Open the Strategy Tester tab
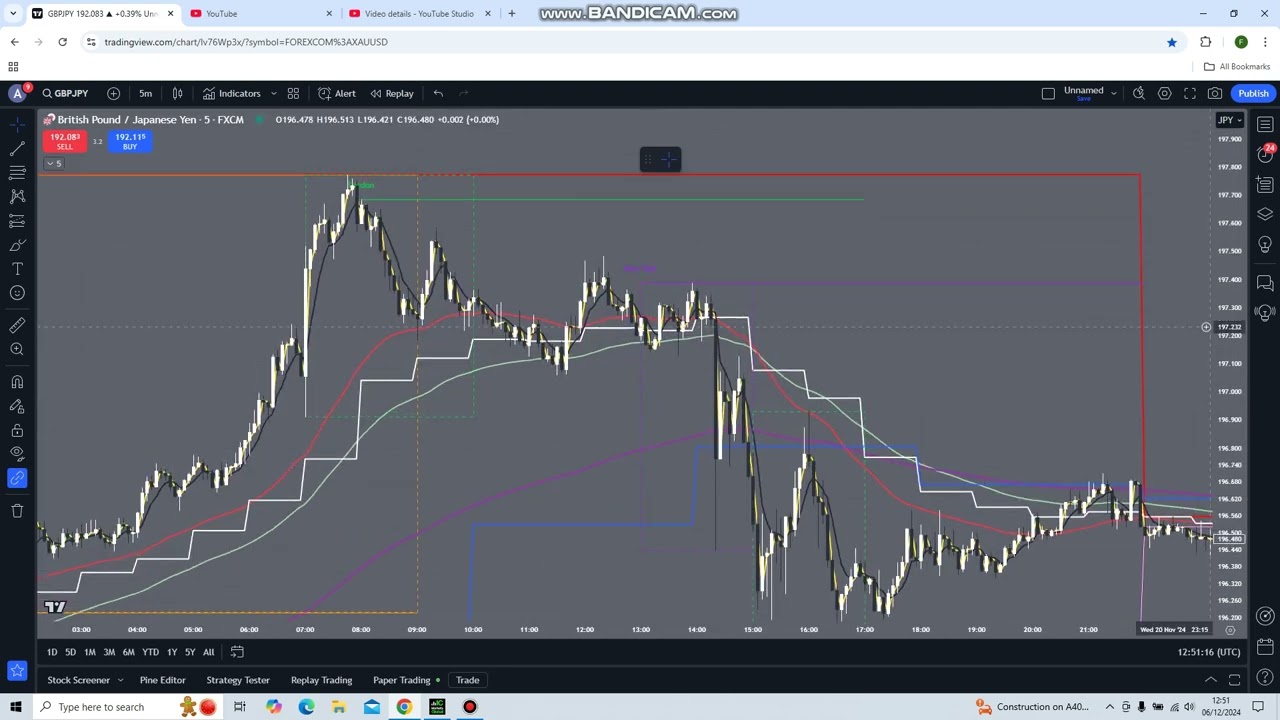This screenshot has height=720, width=1280. coord(238,680)
